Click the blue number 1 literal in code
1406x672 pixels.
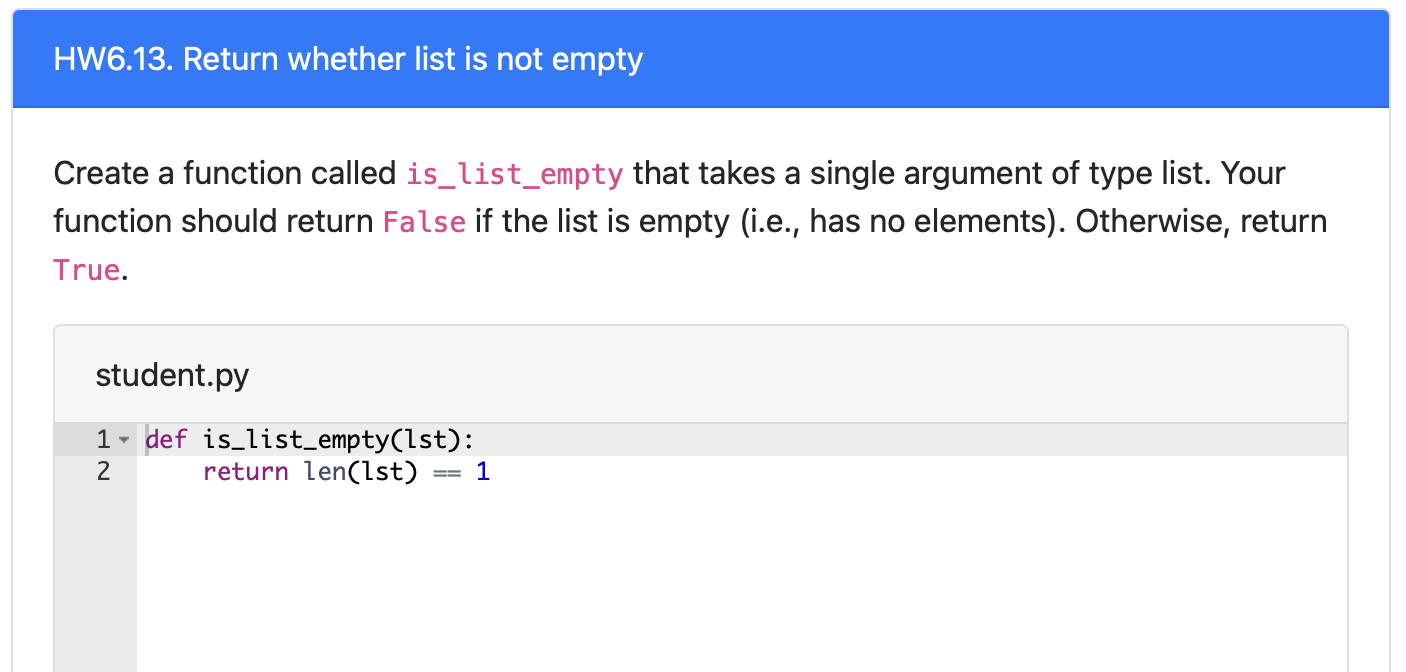(x=483, y=471)
